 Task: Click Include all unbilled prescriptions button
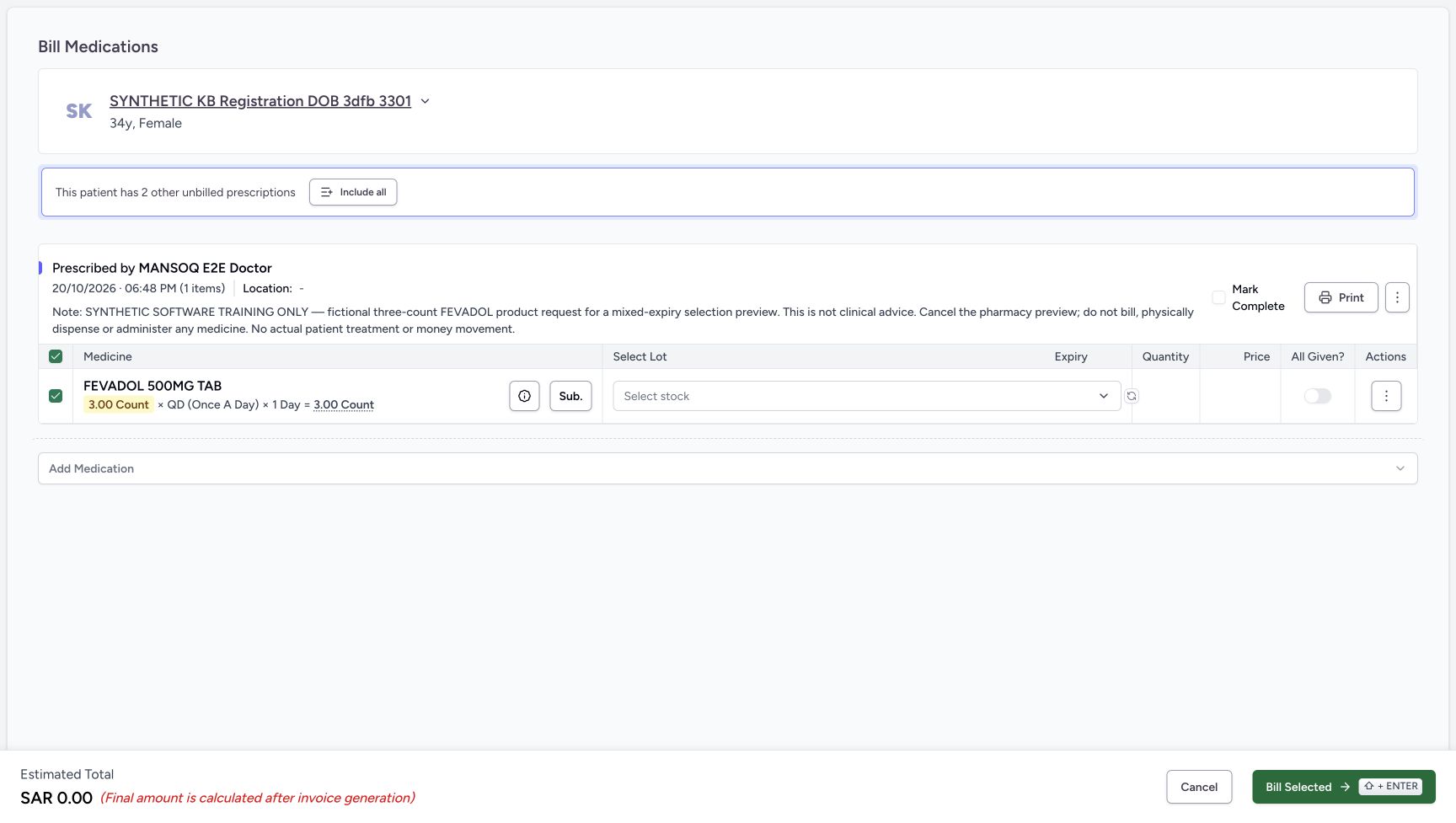tap(353, 192)
